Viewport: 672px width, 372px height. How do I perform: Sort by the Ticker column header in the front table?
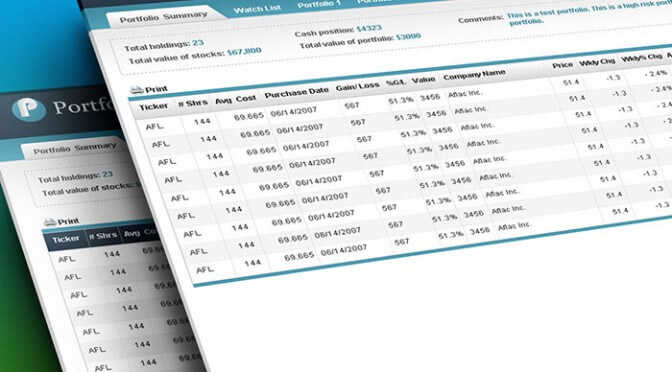click(153, 107)
